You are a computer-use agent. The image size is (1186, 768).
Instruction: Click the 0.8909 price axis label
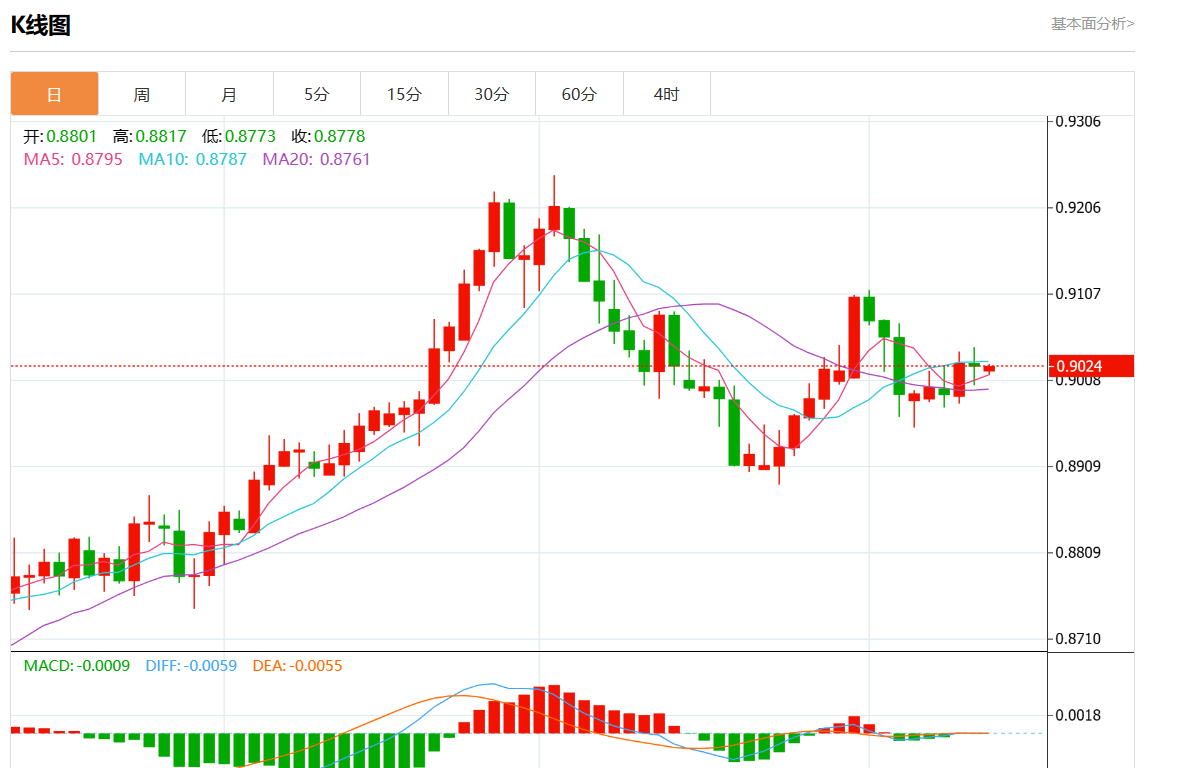(1078, 466)
